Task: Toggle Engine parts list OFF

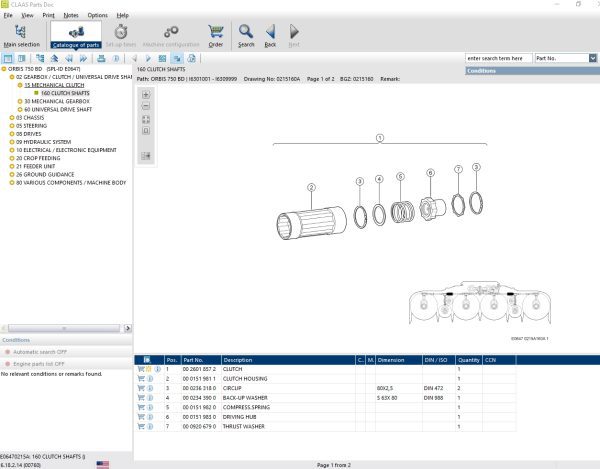Action: [36, 363]
